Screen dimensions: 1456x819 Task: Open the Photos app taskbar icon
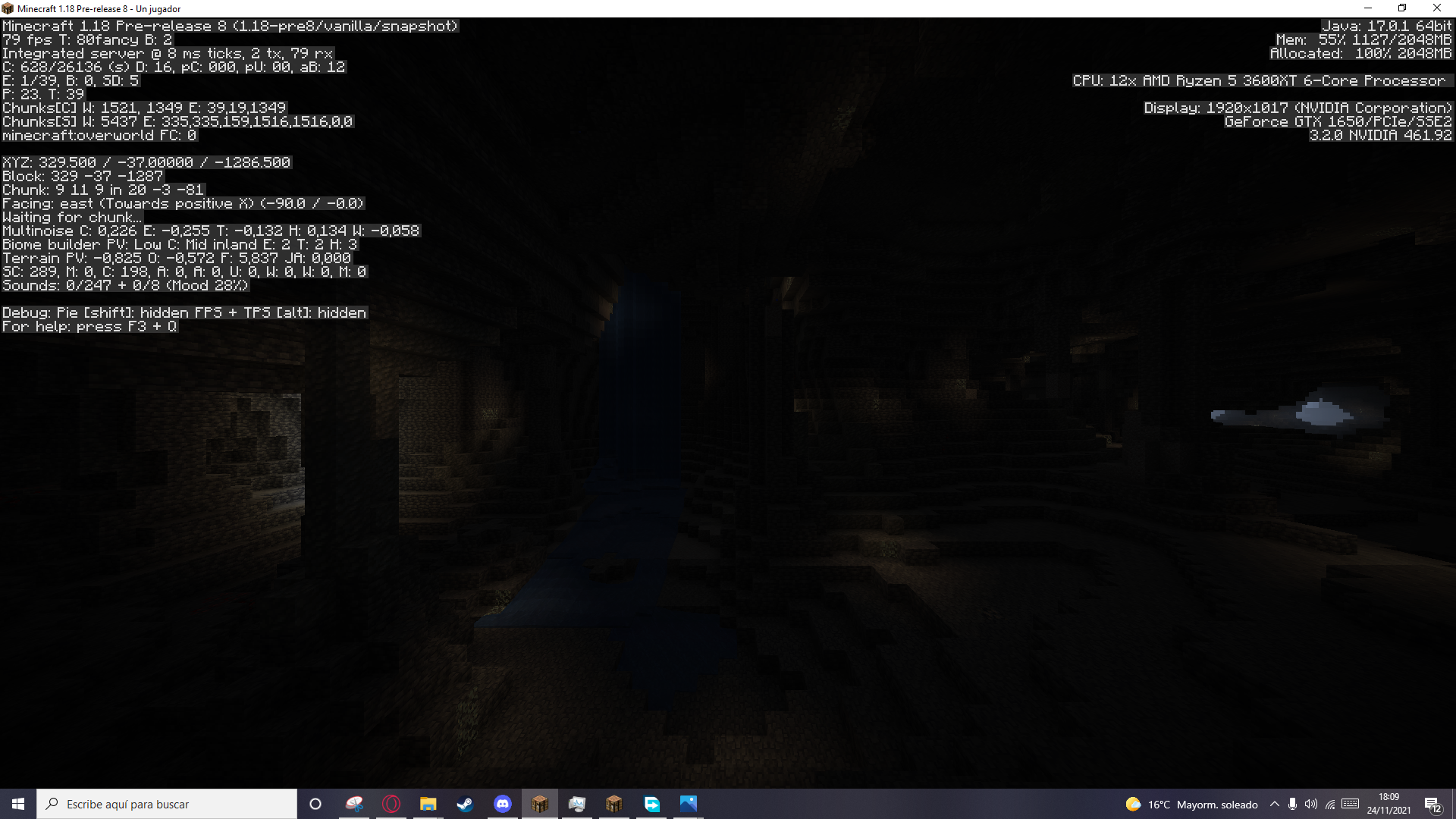(689, 804)
